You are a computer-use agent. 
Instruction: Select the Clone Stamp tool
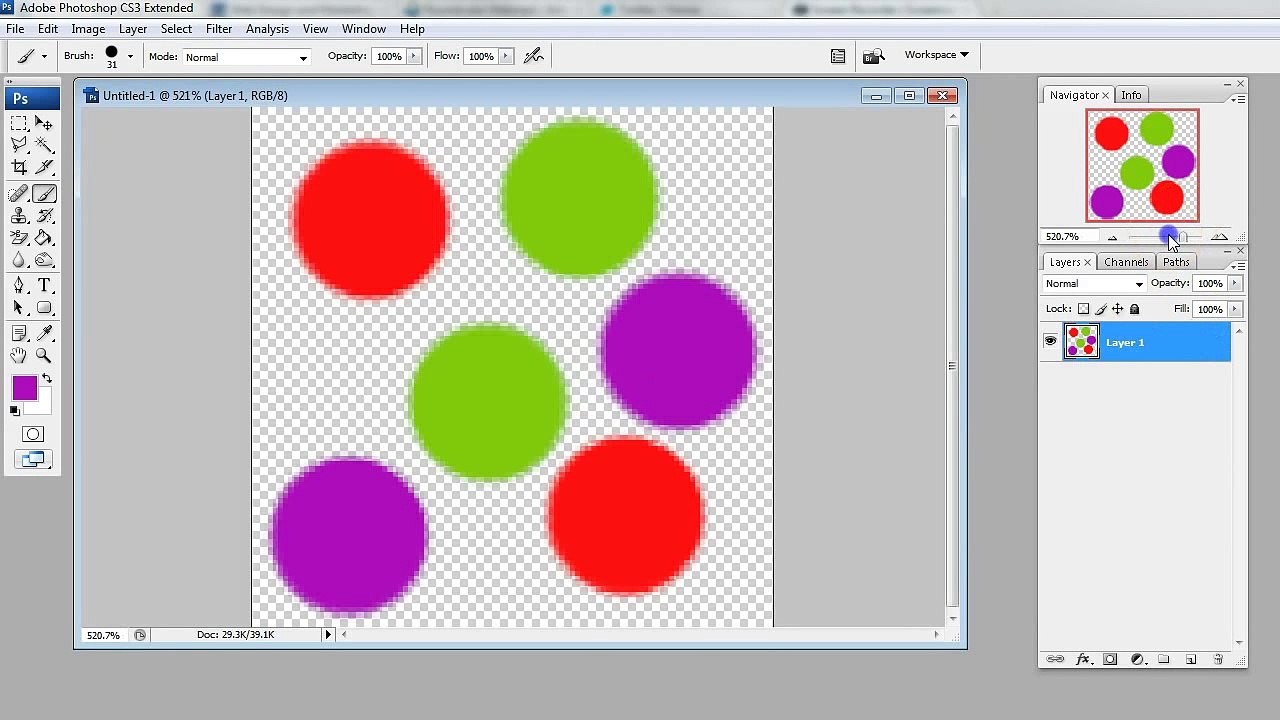(x=19, y=216)
